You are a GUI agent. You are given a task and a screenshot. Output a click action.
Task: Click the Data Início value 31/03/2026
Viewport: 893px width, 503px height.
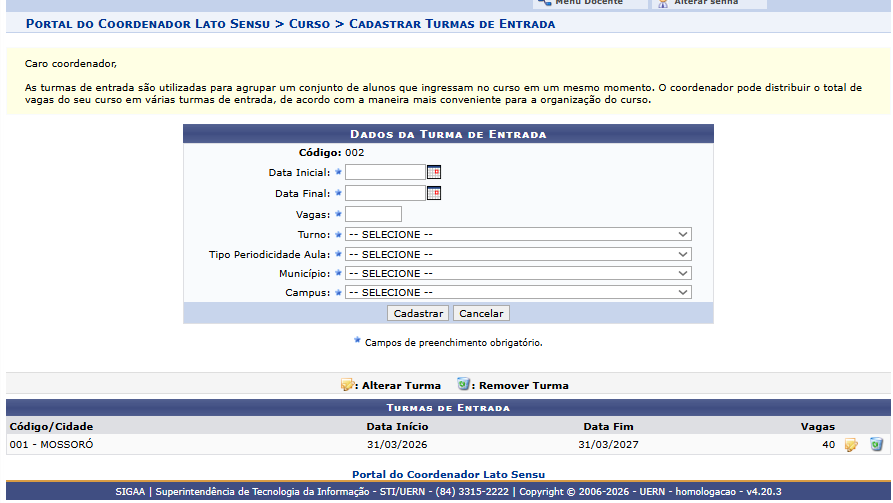397,444
